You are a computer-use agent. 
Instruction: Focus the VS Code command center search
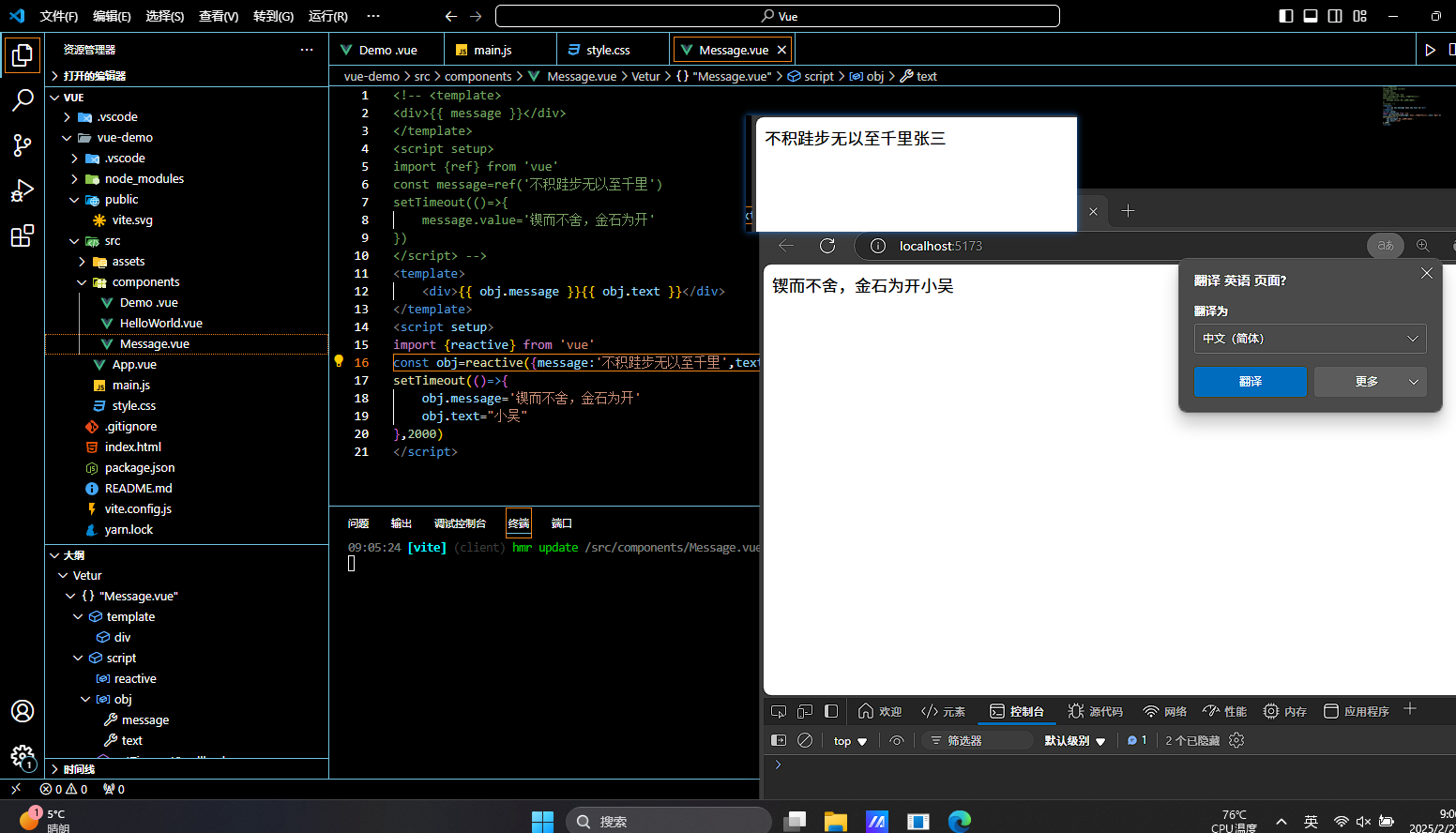[777, 16]
